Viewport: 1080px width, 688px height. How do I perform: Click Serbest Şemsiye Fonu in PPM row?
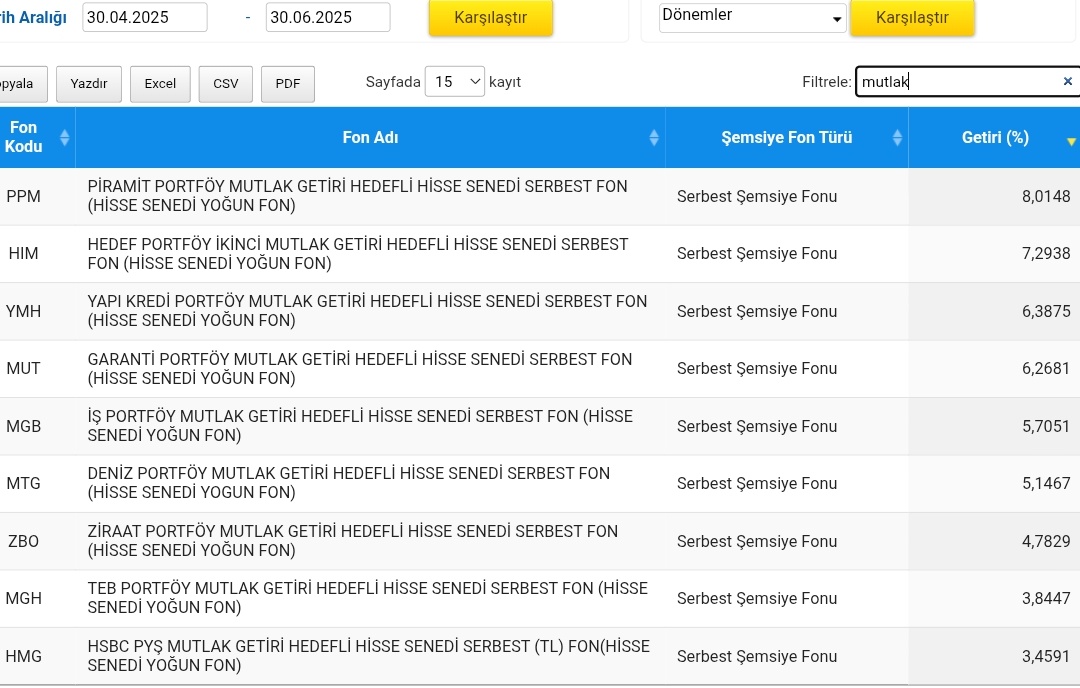click(x=757, y=196)
